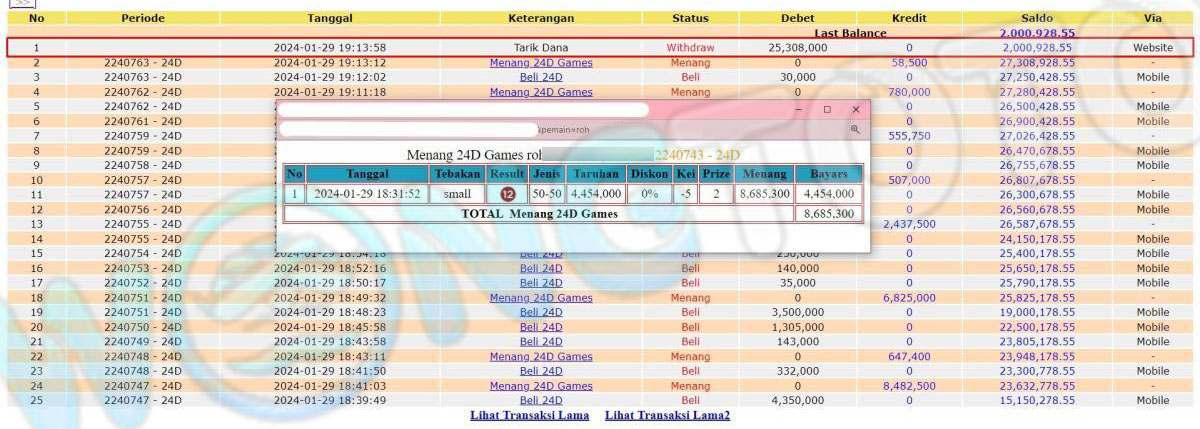The width and height of the screenshot is (1200, 429).
Task: Open Lihat Transaksi Lama link
Action: [529, 415]
